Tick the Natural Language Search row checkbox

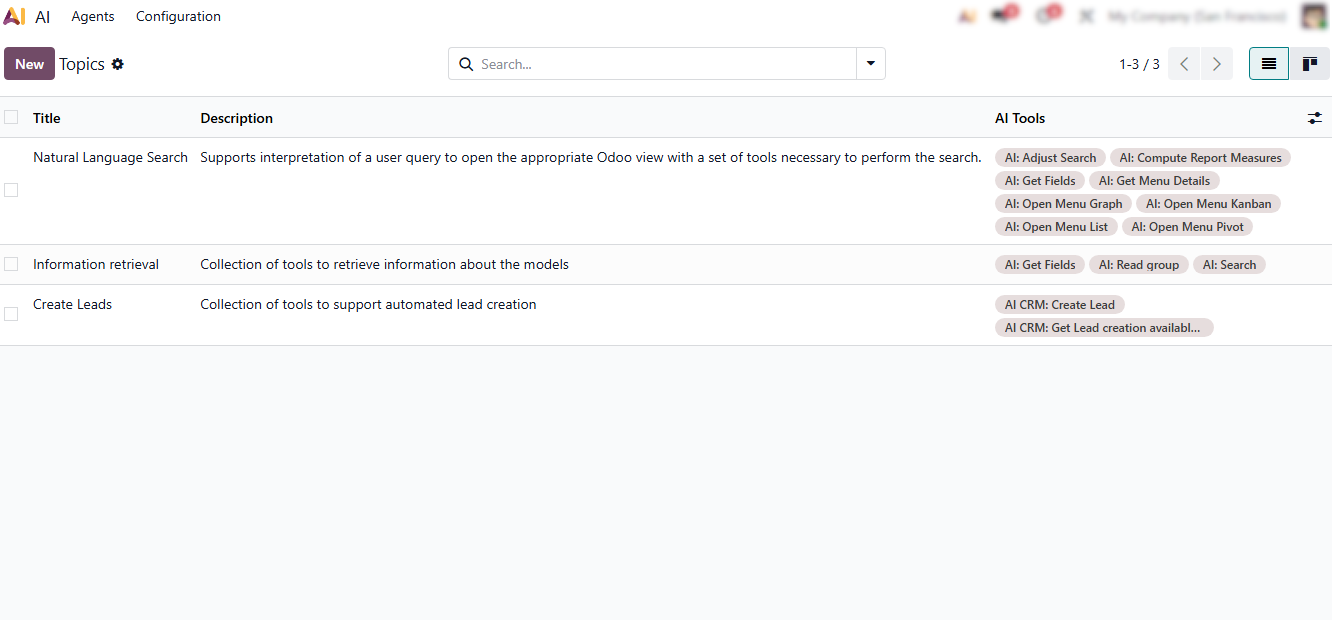11,190
